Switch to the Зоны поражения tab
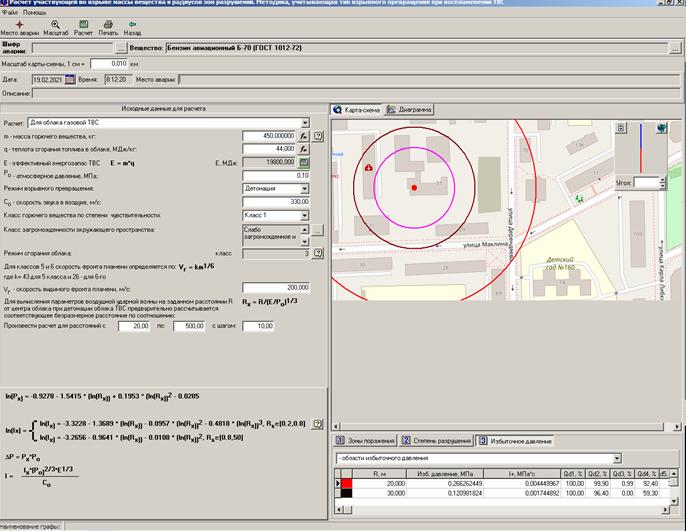This screenshot has height=531, width=686. click(365, 440)
